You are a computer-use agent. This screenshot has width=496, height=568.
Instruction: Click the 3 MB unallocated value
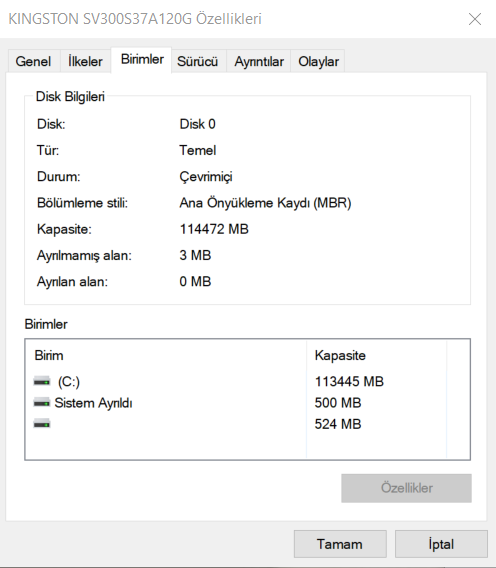195,255
